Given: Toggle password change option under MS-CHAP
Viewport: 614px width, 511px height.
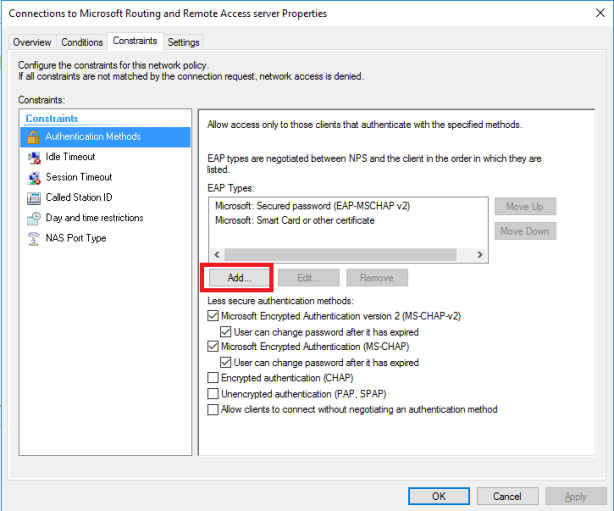Looking at the screenshot, I should 226,362.
